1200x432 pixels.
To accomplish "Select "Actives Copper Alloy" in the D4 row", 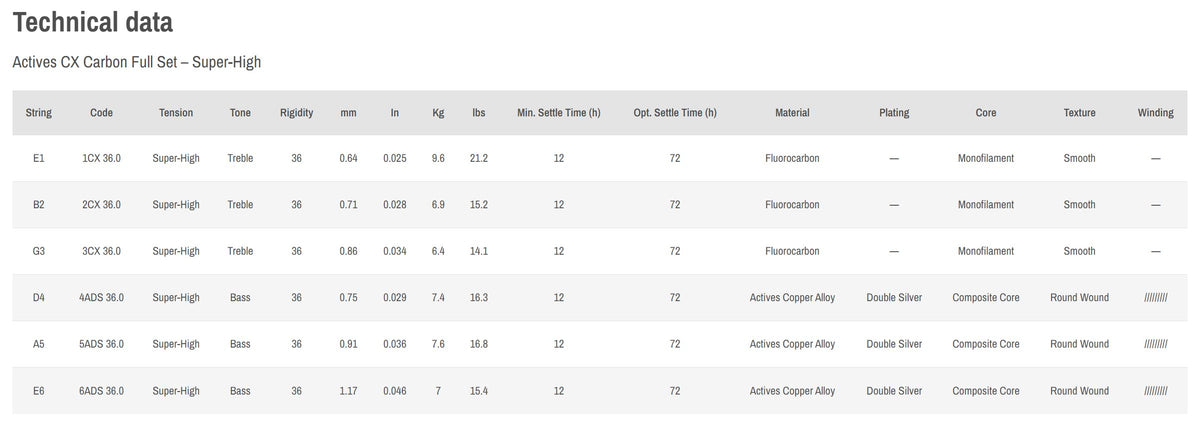I will (792, 298).
